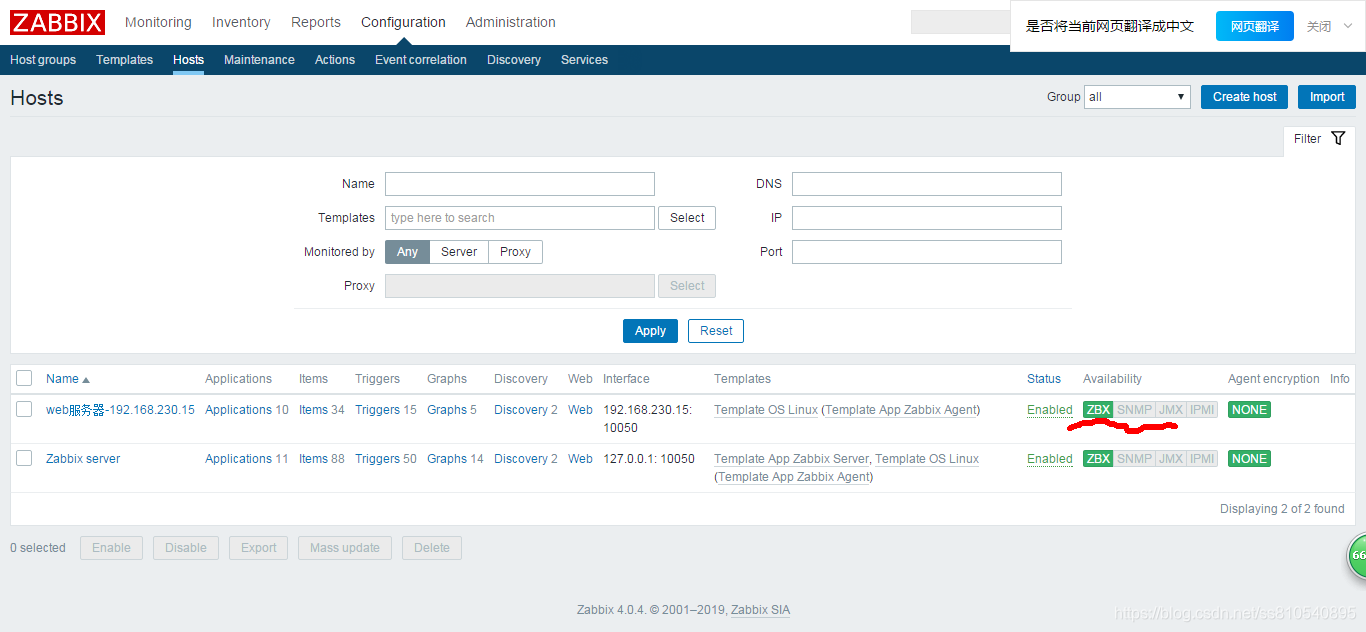Click JMX availability badge for web服务器 host
Screen dimensions: 1366x632
coord(1171,410)
